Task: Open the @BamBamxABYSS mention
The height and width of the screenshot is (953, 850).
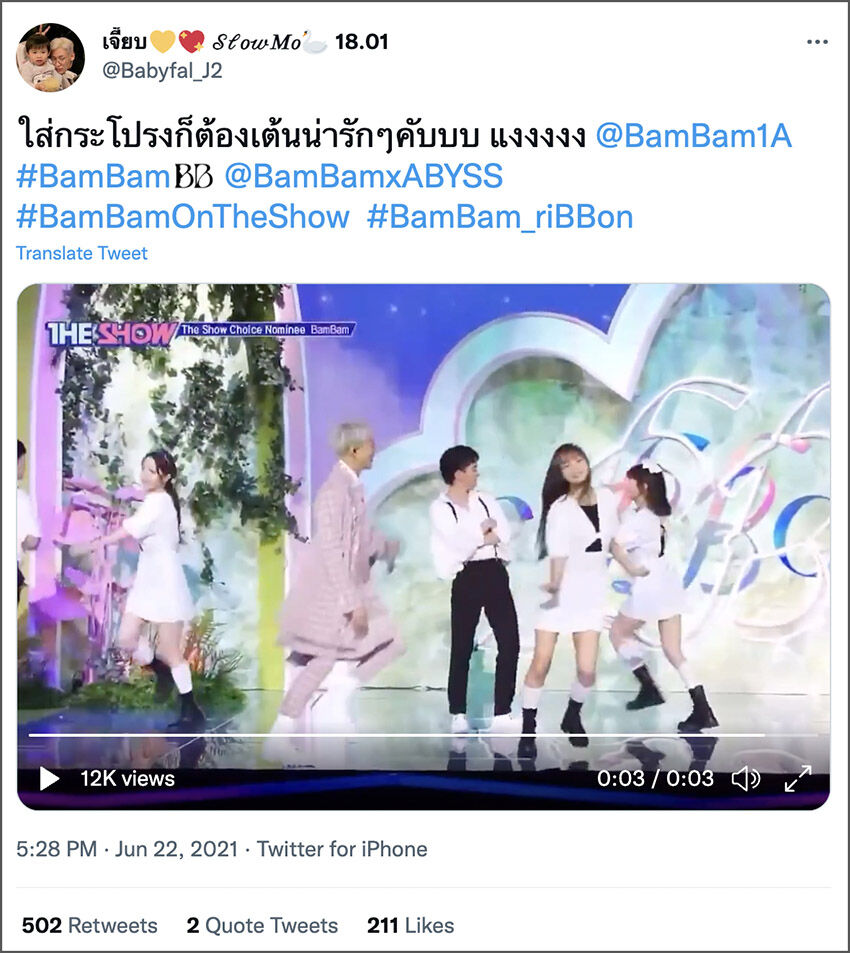Action: 363,176
